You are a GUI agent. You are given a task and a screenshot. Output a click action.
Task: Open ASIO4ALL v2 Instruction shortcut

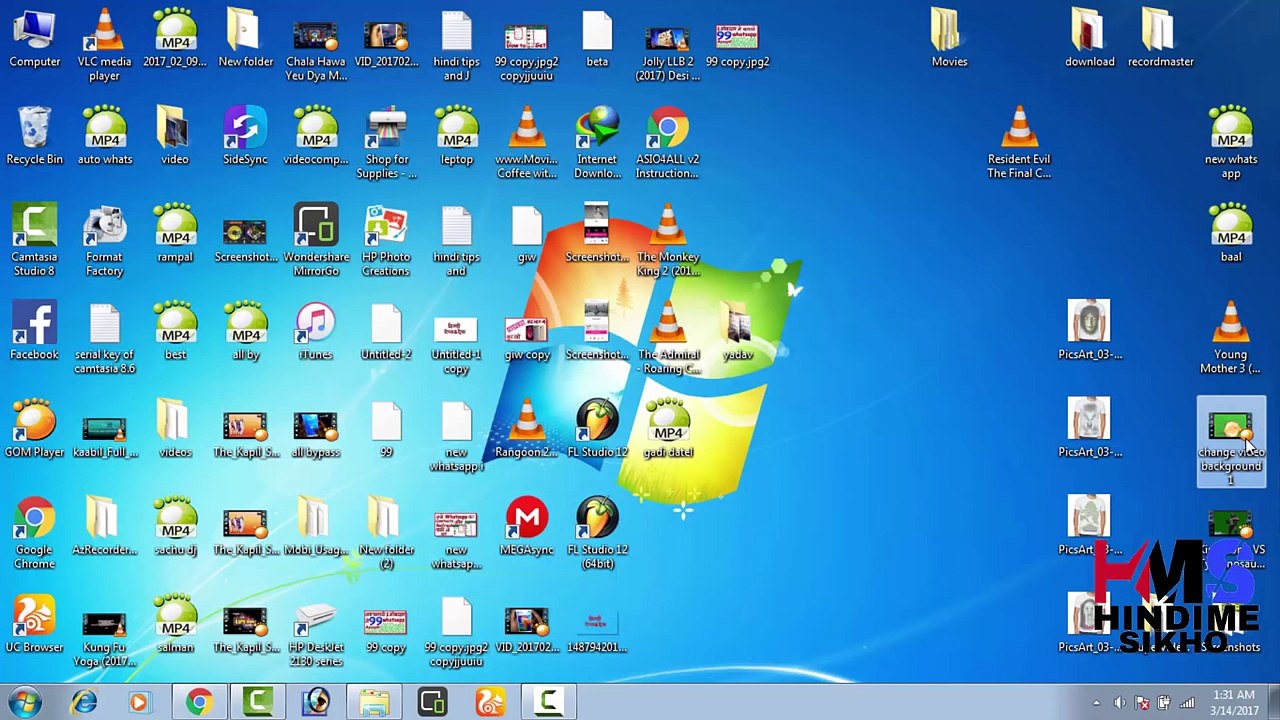pyautogui.click(x=667, y=142)
